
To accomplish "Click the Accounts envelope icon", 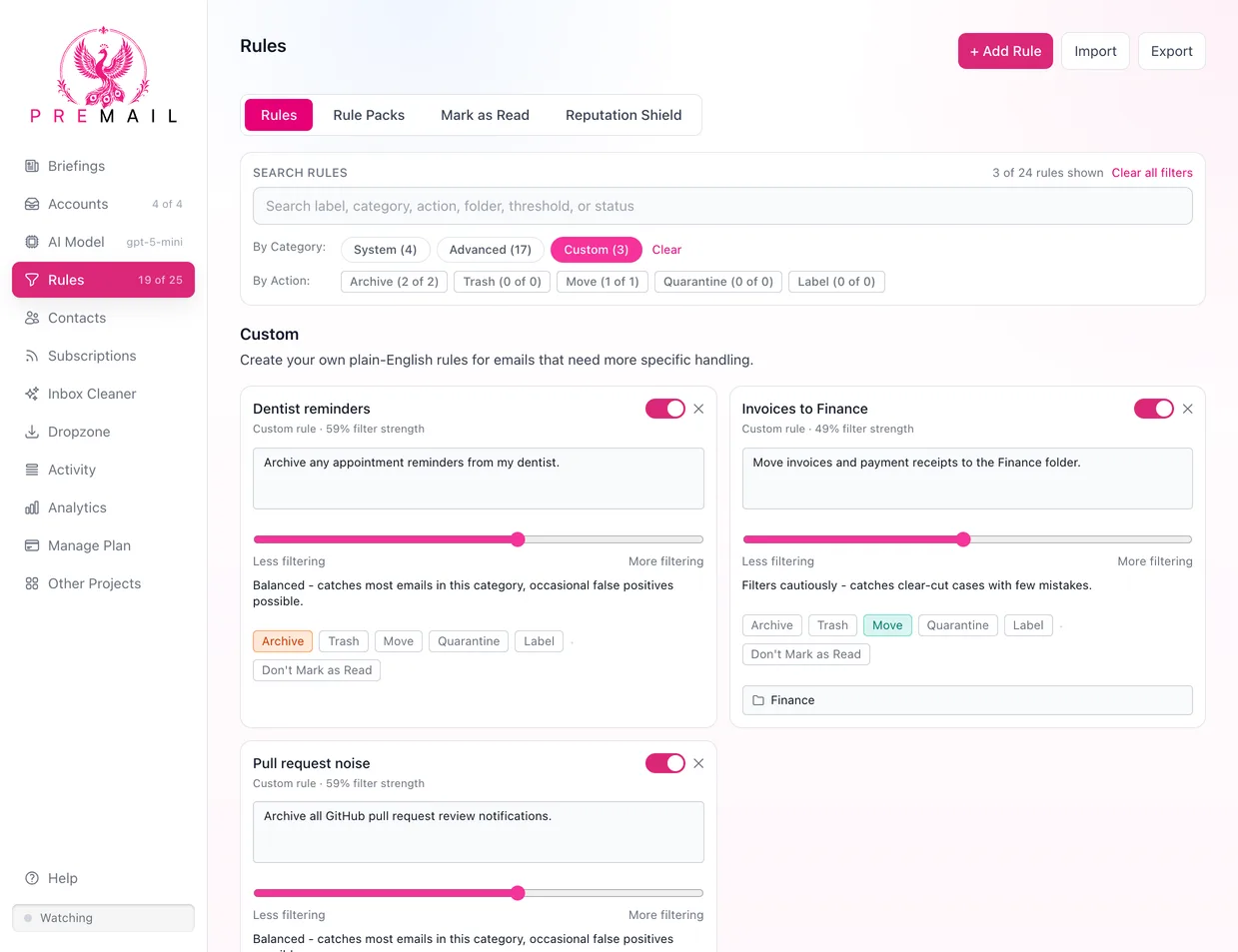I will click(x=32, y=204).
